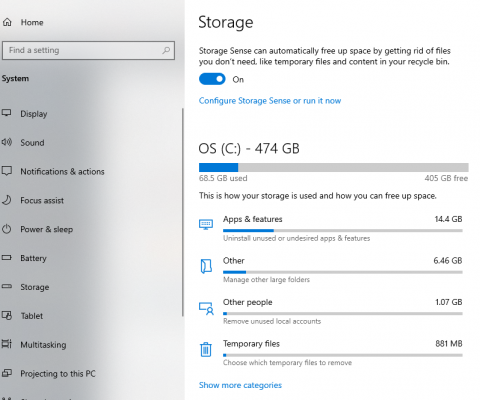
Task: Click the sidebar vertical scrollbar
Action: 183,212
